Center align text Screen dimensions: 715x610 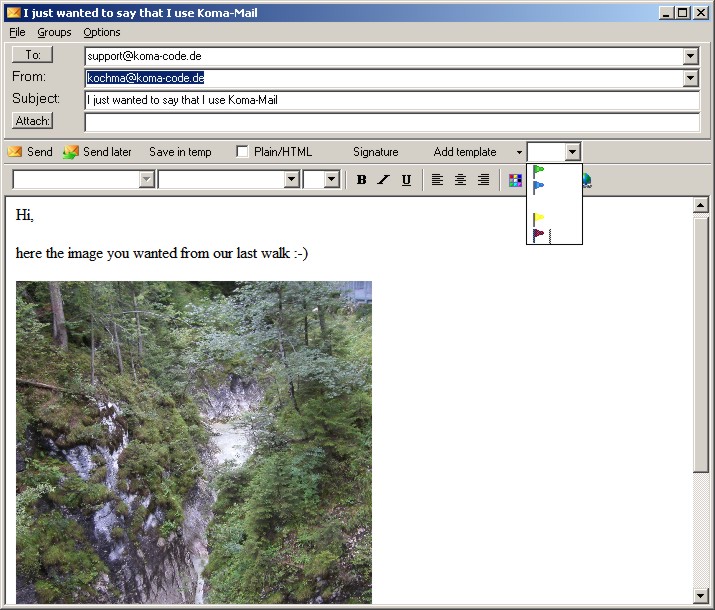coord(460,180)
